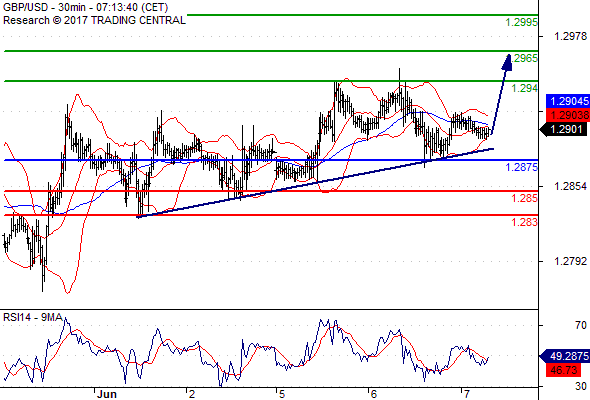Click the RSI 70 axis level
The width and height of the screenshot is (590, 400).
(x=581, y=325)
